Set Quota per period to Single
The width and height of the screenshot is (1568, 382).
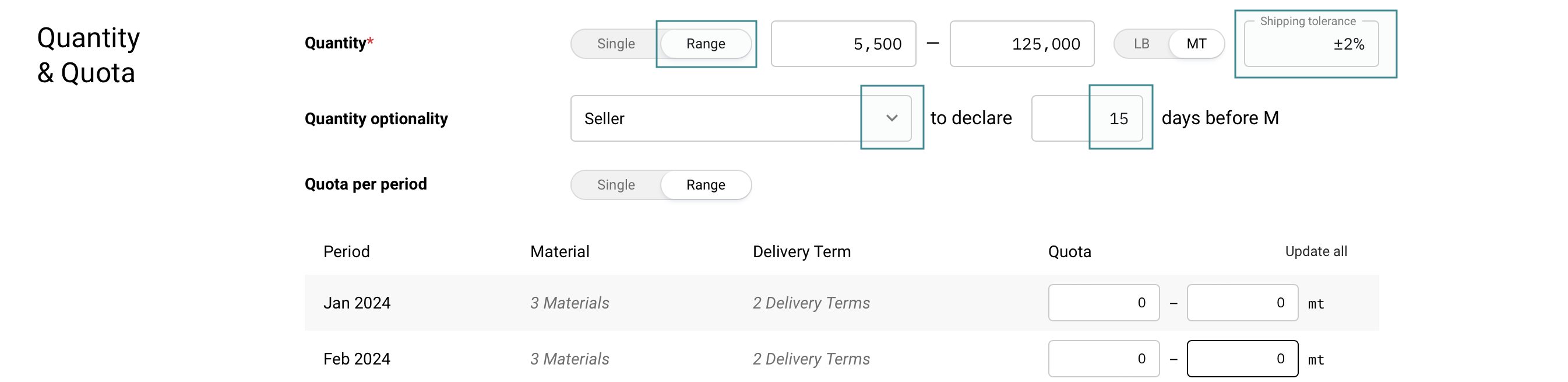click(615, 185)
